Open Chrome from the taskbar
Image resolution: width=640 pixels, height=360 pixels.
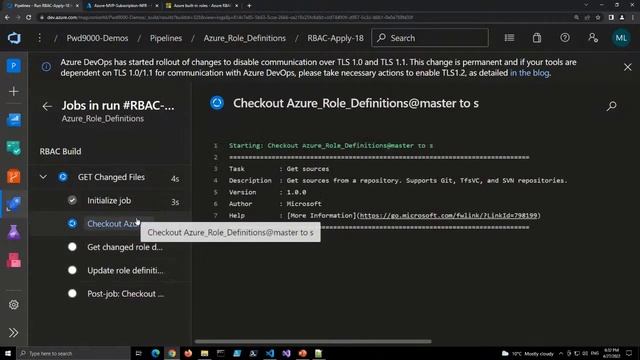click(x=172, y=353)
